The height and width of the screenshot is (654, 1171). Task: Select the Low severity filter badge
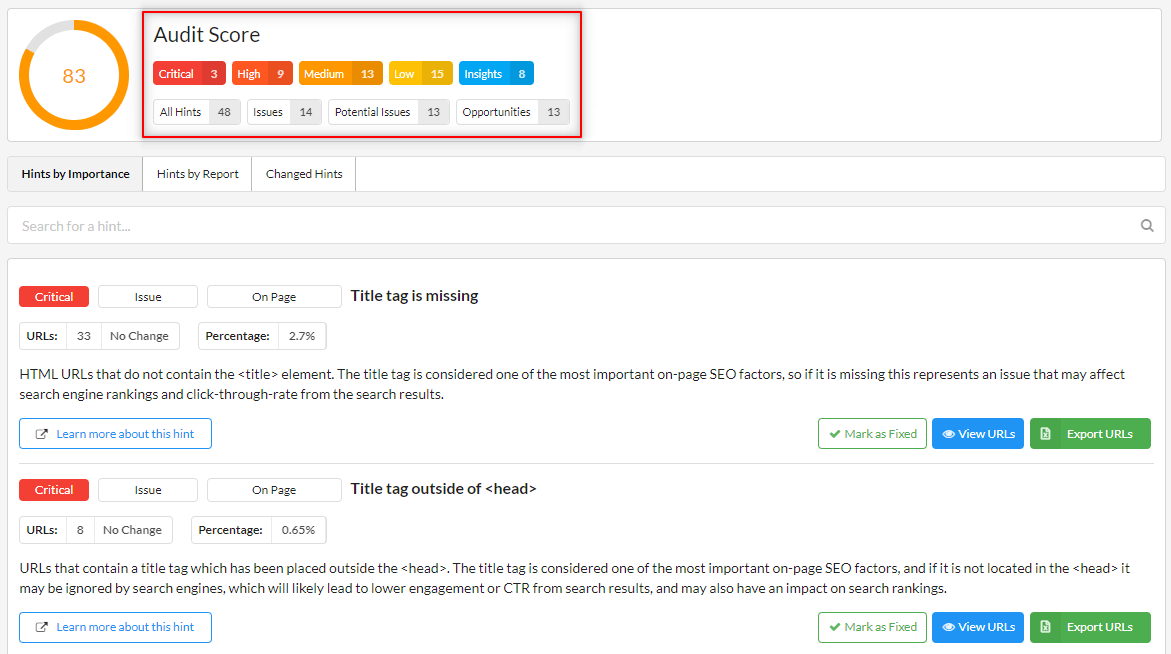click(x=420, y=74)
